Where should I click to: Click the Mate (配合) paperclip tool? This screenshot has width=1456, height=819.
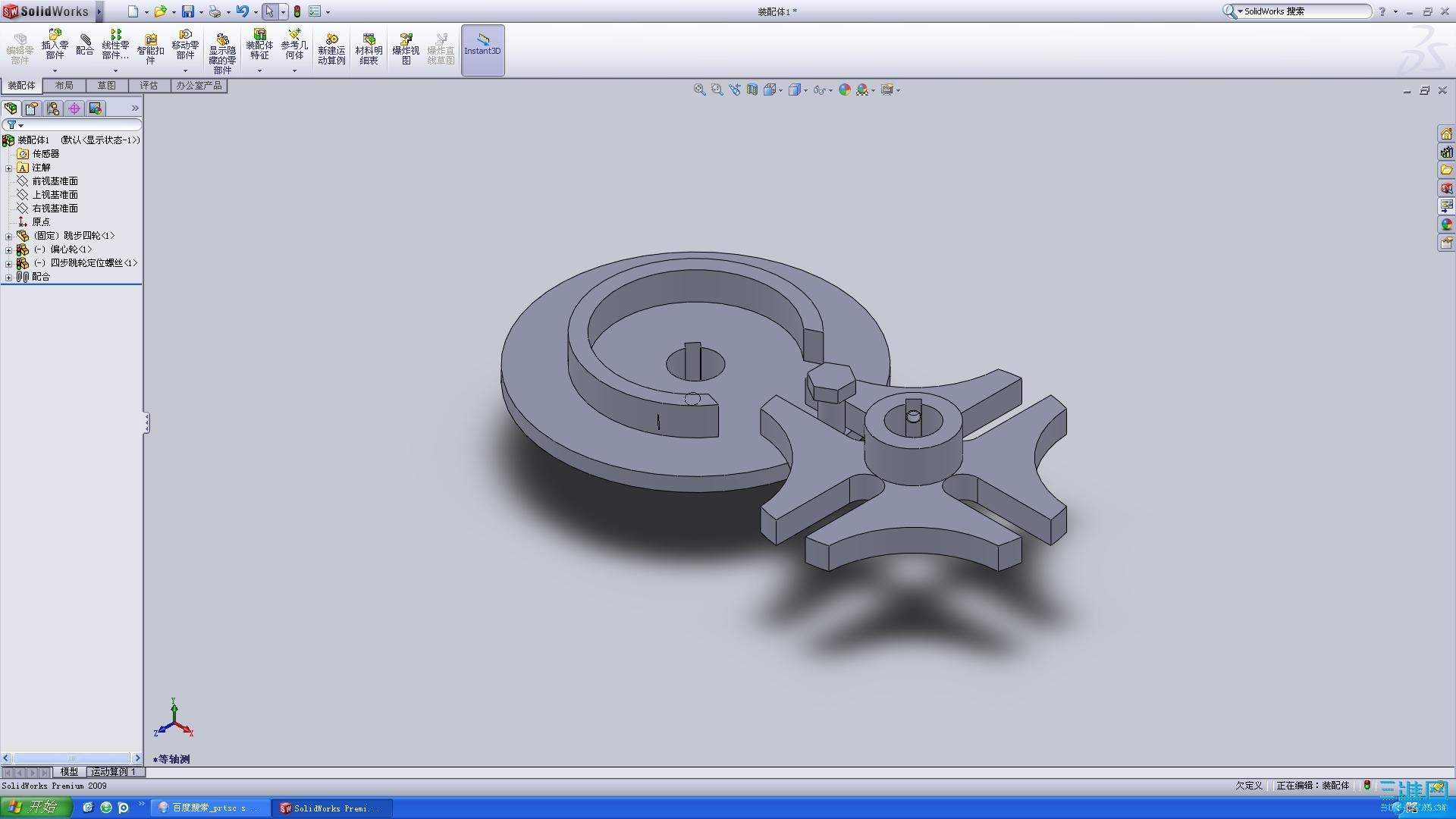pos(85,44)
